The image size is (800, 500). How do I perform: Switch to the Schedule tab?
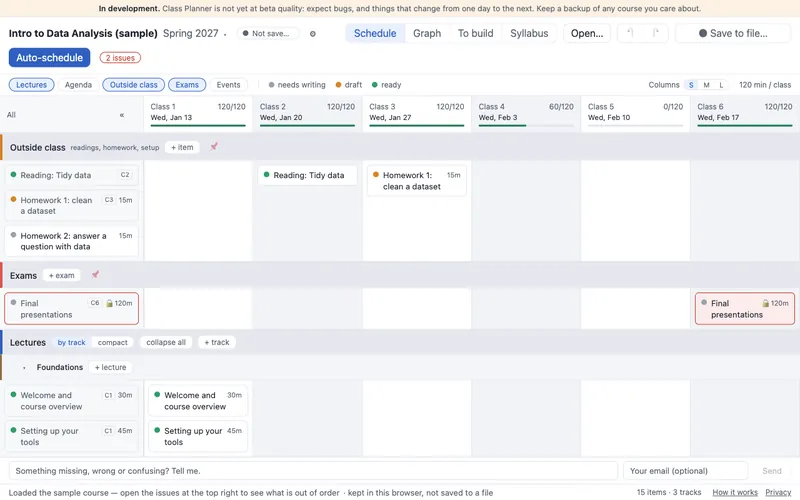[375, 33]
